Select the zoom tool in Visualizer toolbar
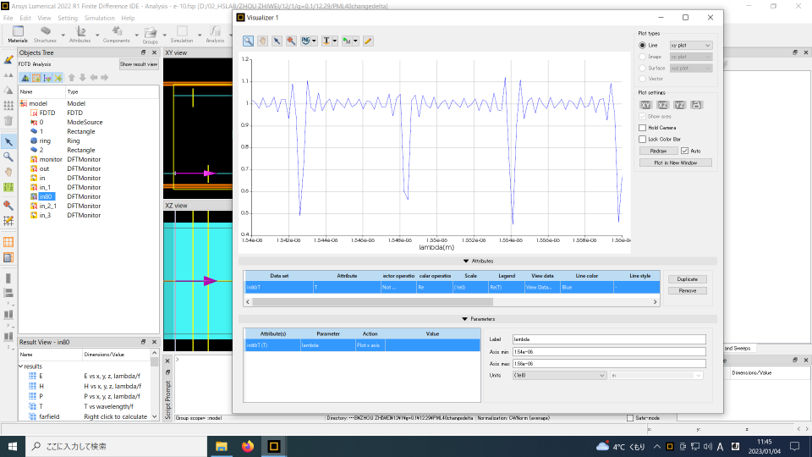 [x=248, y=41]
